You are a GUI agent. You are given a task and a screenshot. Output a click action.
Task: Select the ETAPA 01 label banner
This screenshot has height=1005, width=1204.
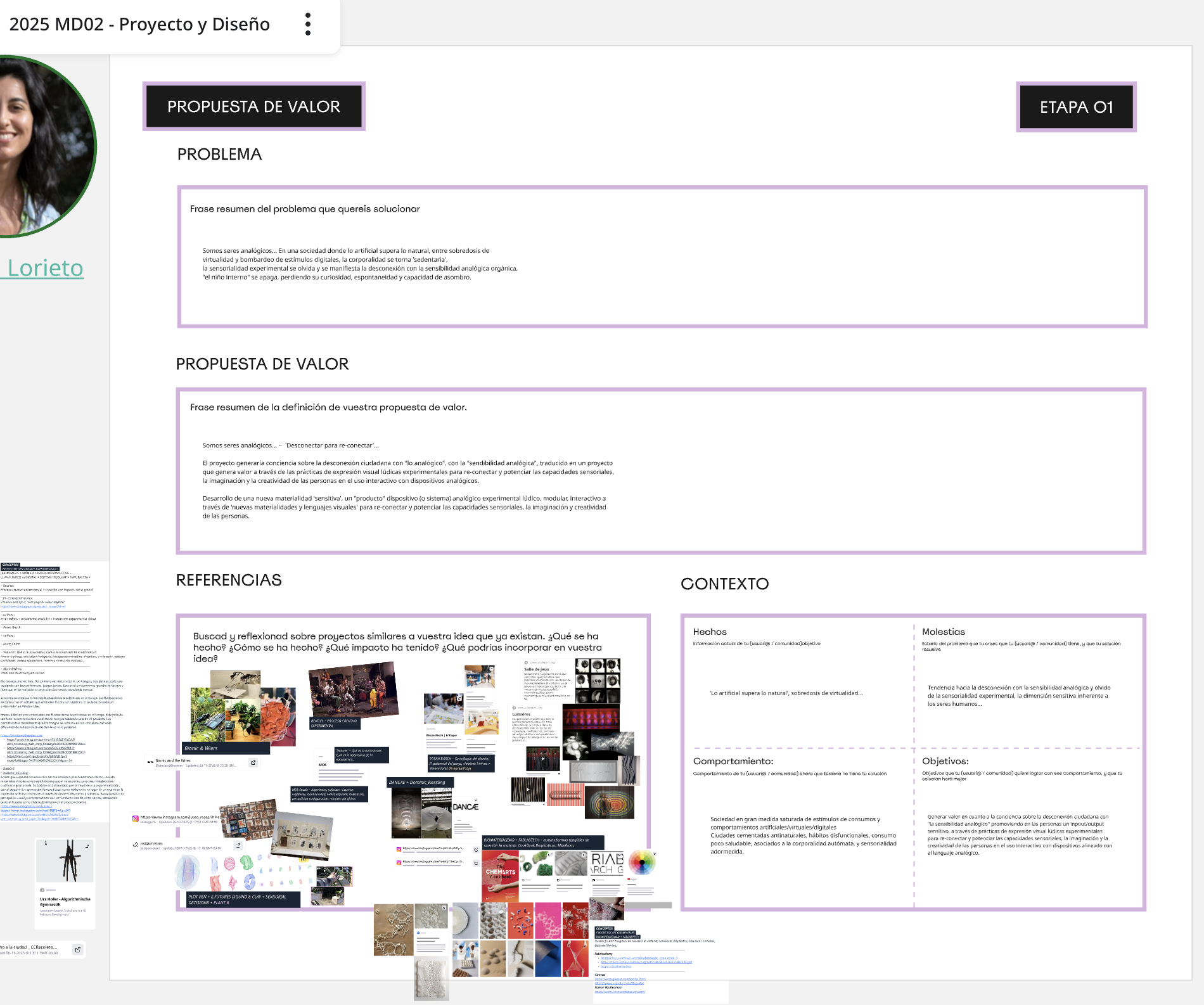click(x=1076, y=107)
